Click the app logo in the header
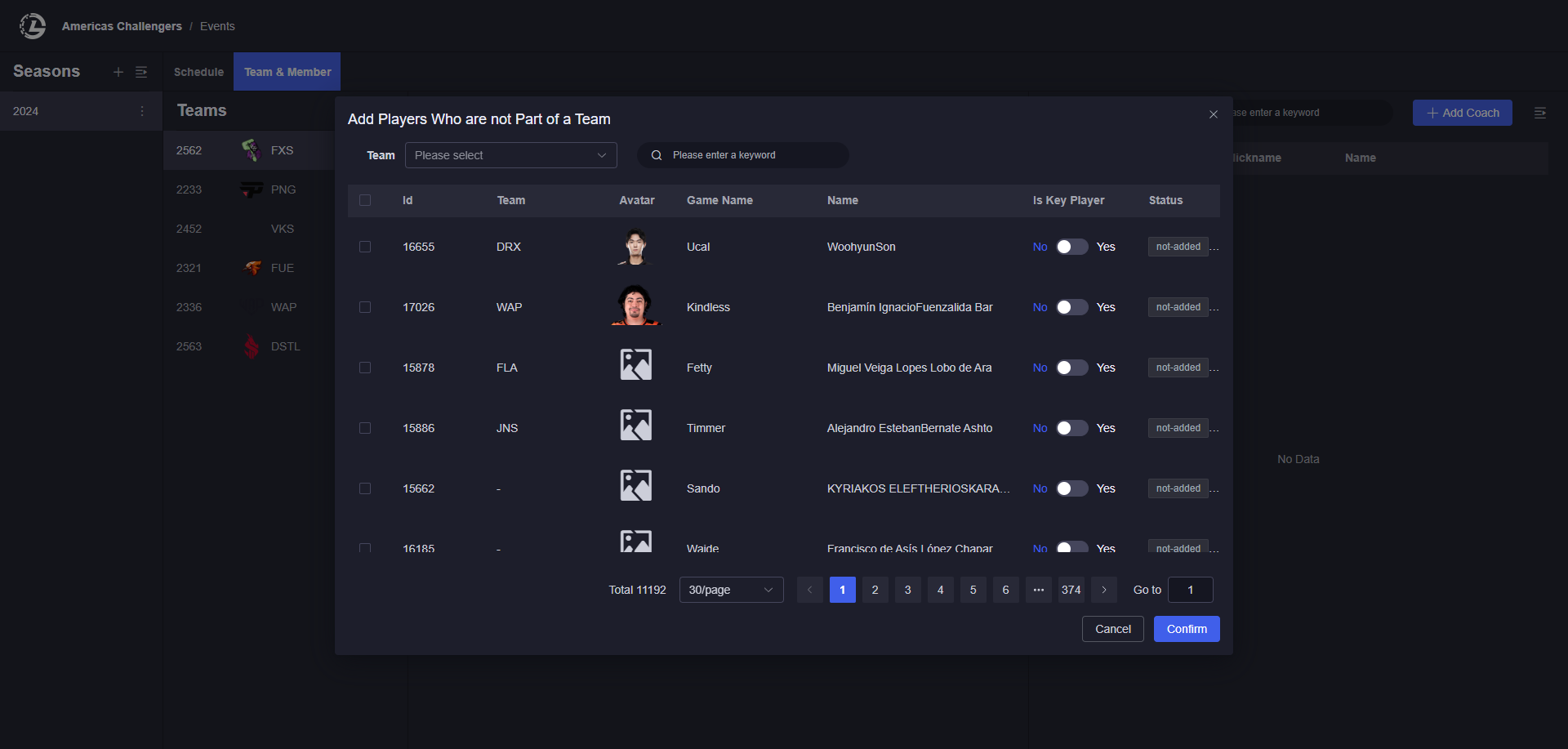 (x=33, y=26)
